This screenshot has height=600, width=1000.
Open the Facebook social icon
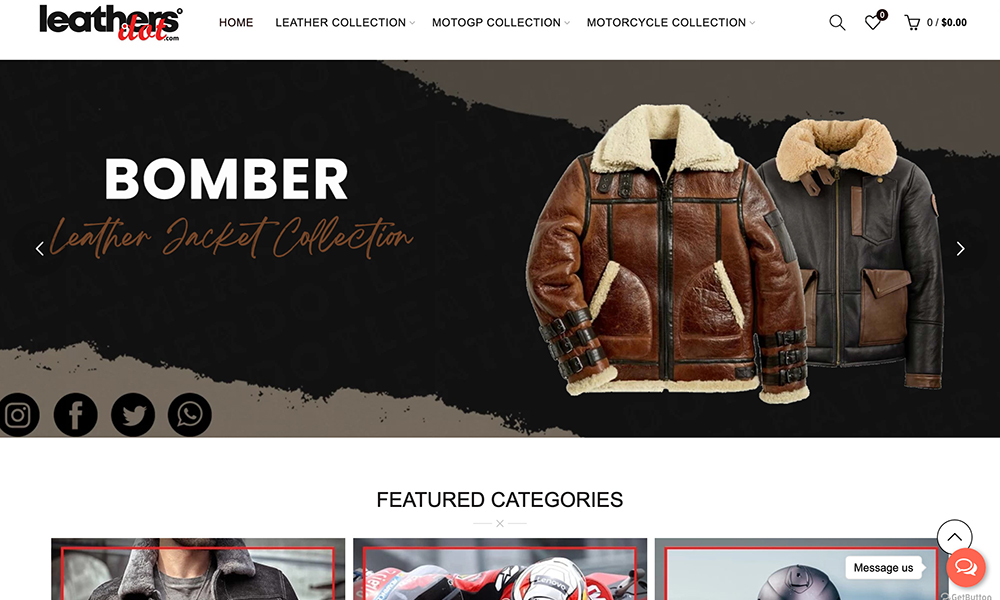[x=75, y=415]
